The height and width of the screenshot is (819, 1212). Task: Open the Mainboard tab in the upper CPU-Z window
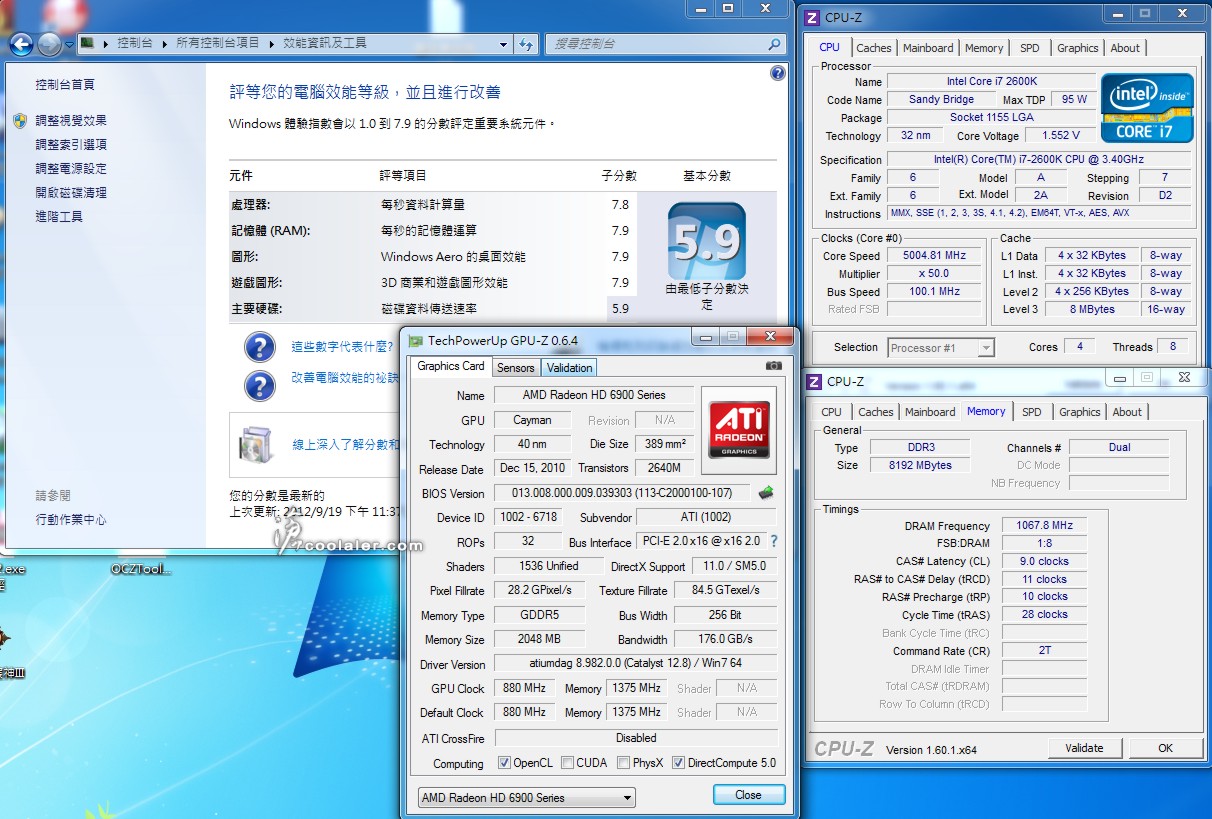(x=928, y=48)
